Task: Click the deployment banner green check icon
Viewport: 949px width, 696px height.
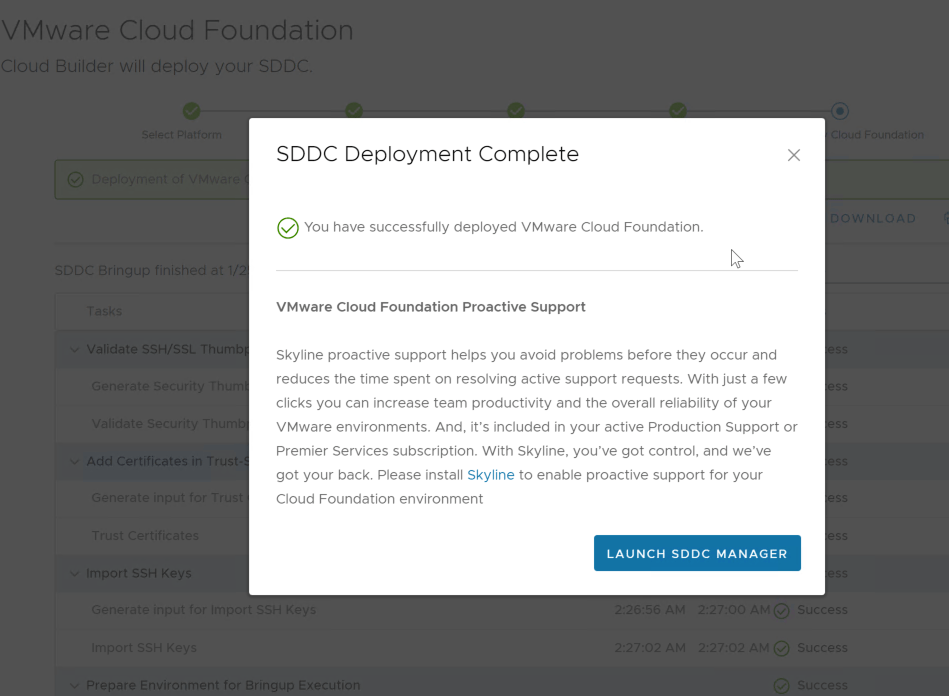Action: point(75,180)
